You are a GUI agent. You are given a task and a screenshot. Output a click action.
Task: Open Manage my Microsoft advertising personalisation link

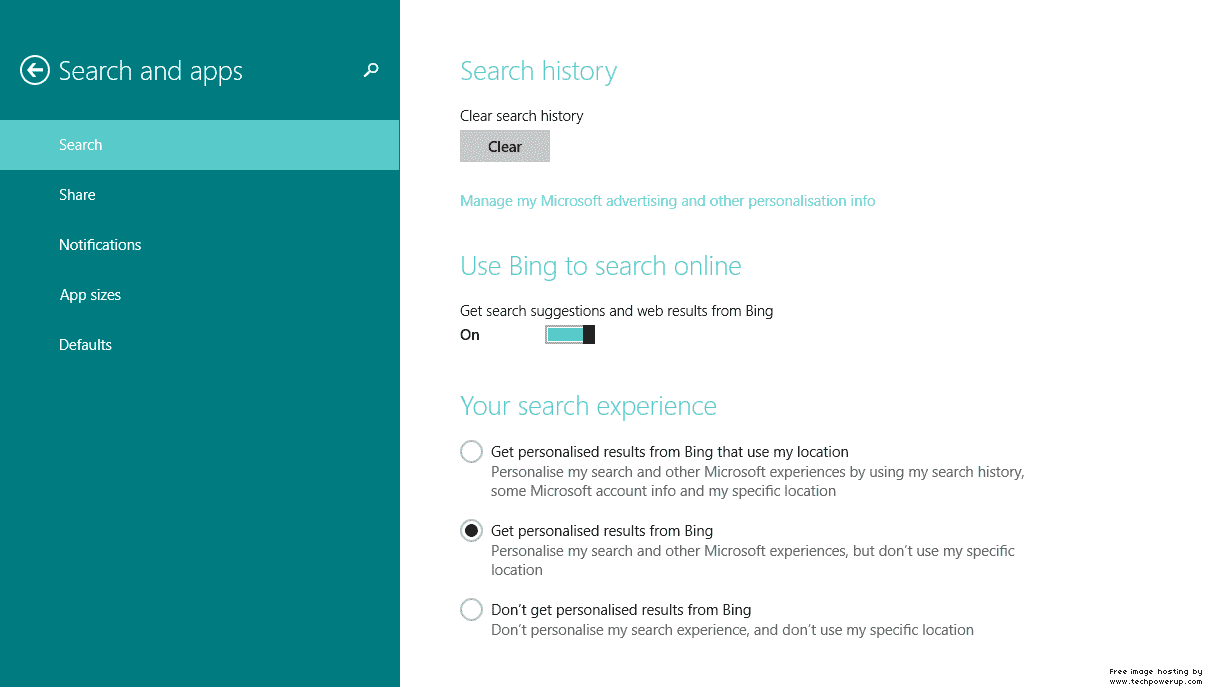pos(667,201)
